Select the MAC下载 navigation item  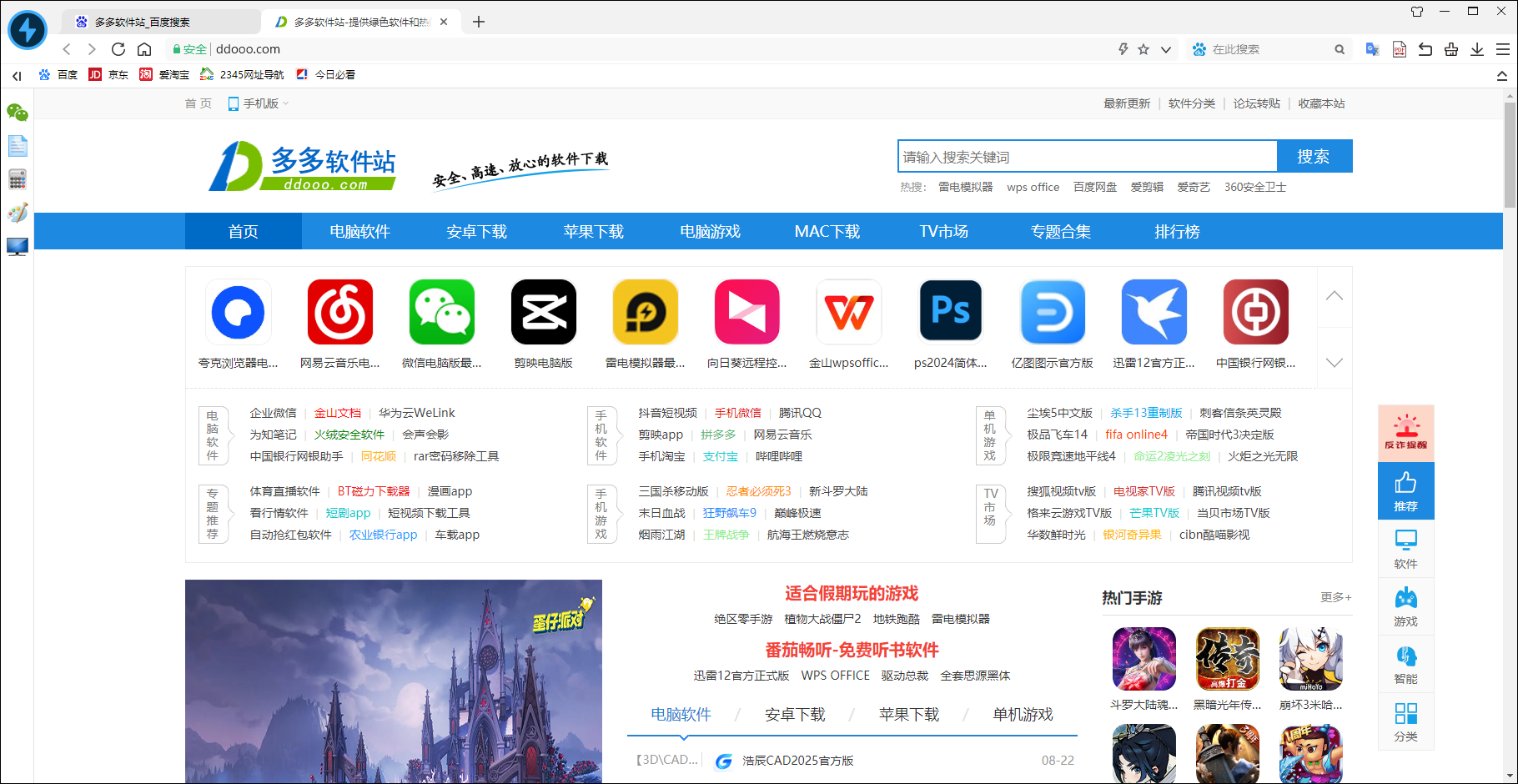point(827,231)
